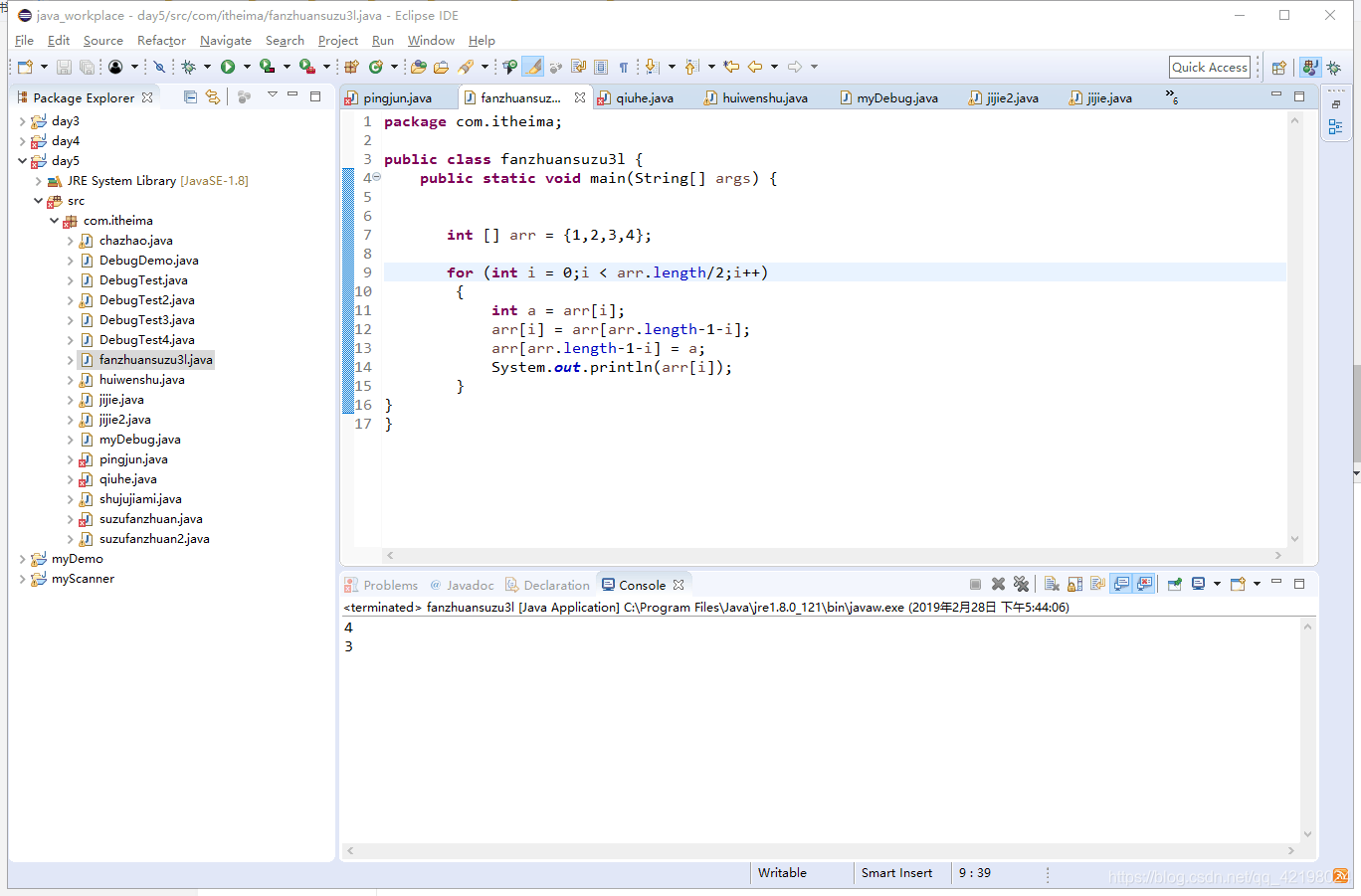Save the current file
This screenshot has width=1361, height=896.
(63, 67)
